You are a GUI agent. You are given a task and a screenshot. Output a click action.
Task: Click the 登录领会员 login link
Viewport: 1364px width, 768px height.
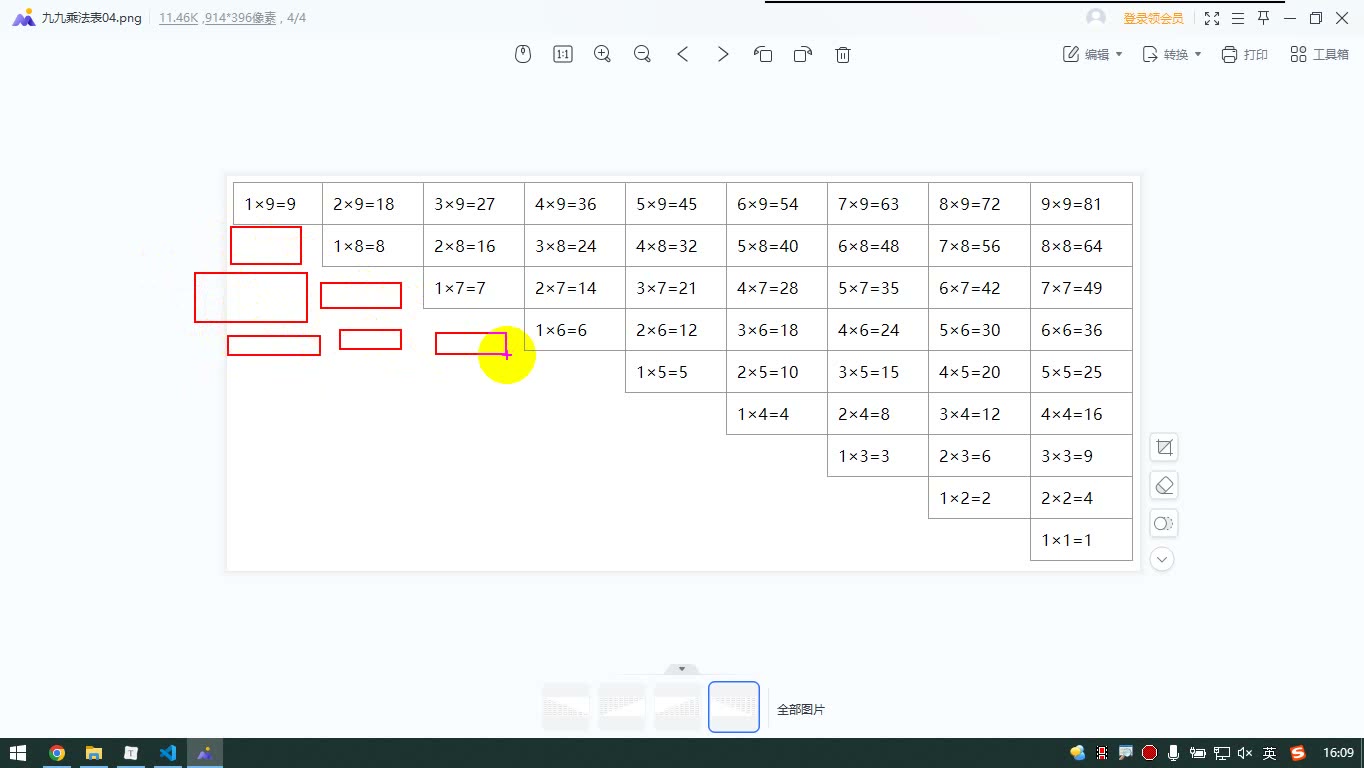point(1153,18)
